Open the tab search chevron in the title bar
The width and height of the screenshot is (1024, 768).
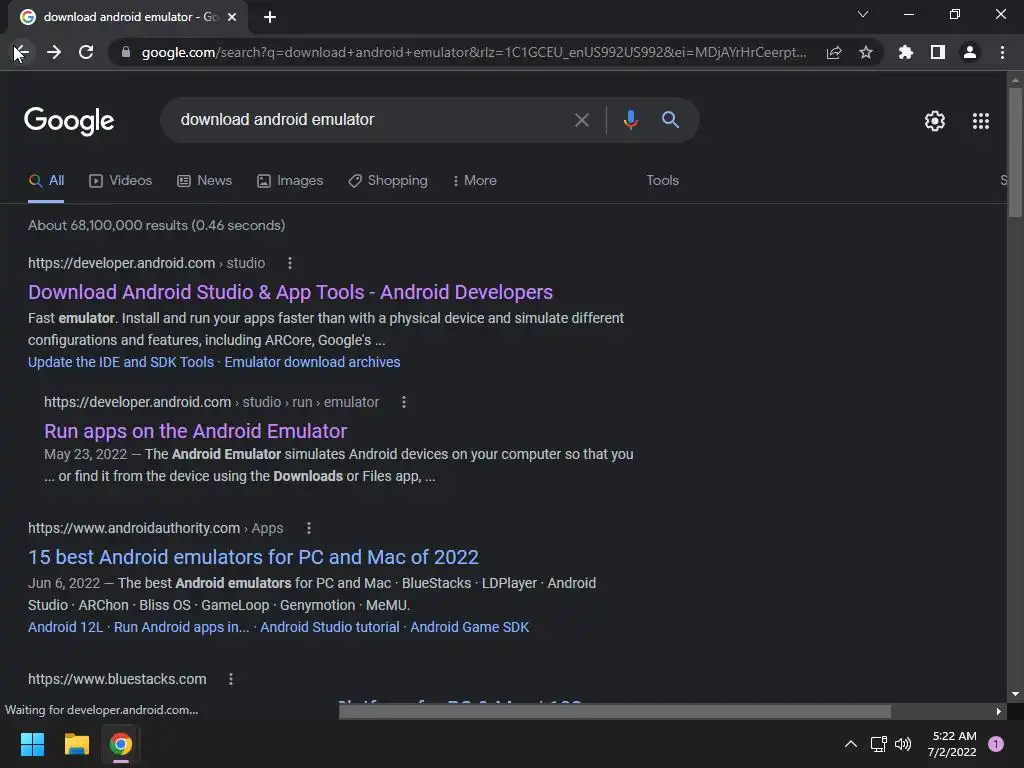tap(863, 14)
